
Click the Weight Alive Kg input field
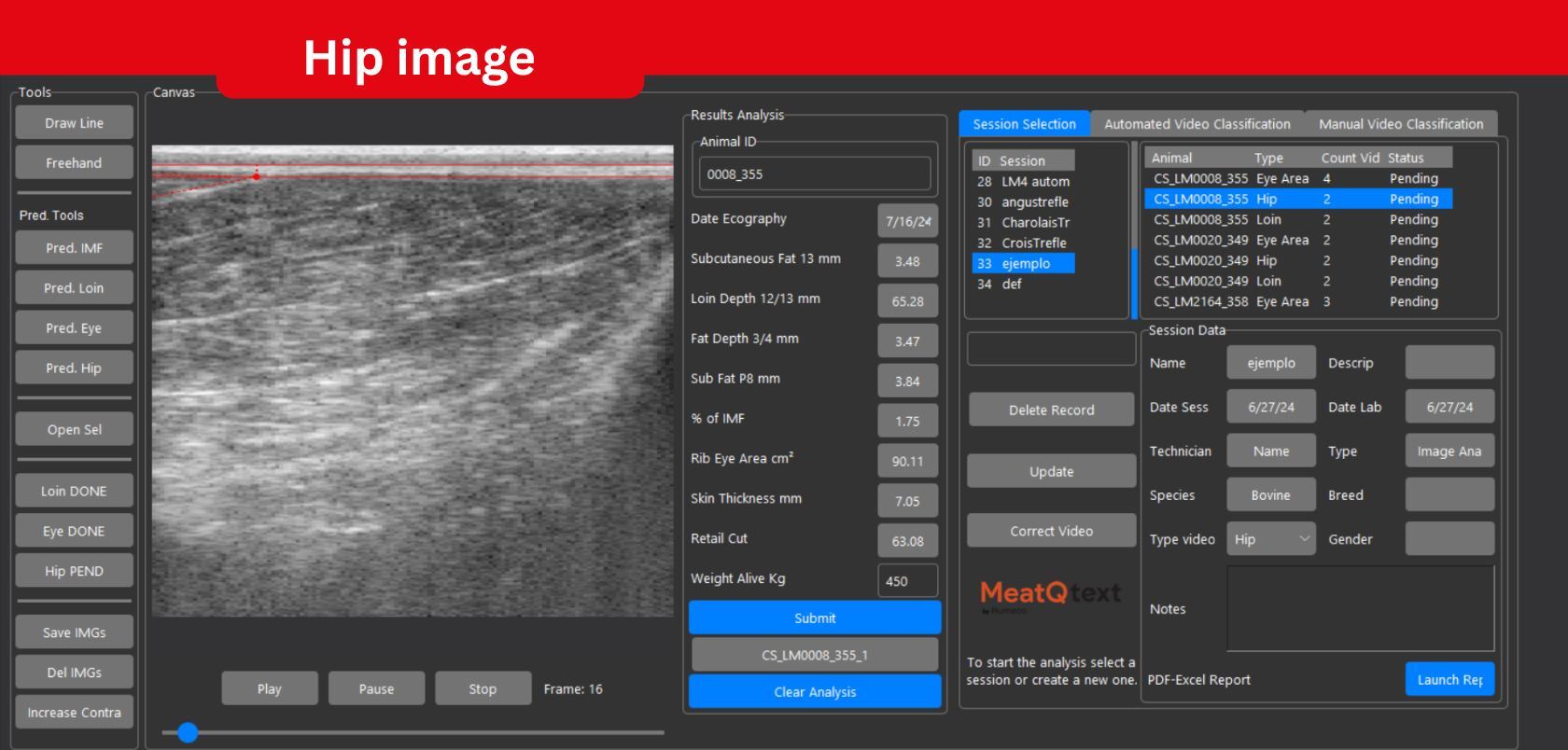click(x=907, y=581)
